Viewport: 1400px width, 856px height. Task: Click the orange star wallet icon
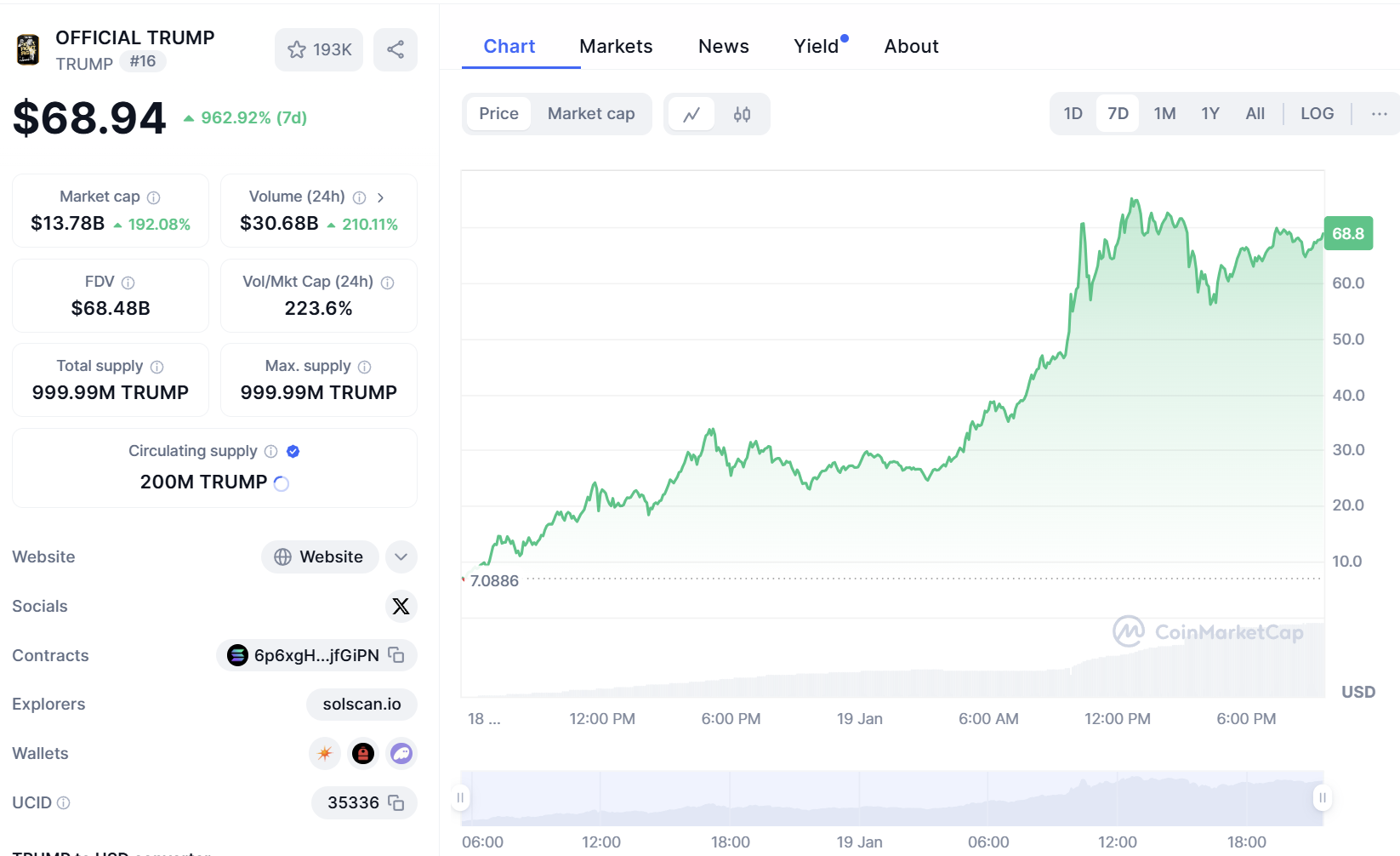click(x=325, y=753)
